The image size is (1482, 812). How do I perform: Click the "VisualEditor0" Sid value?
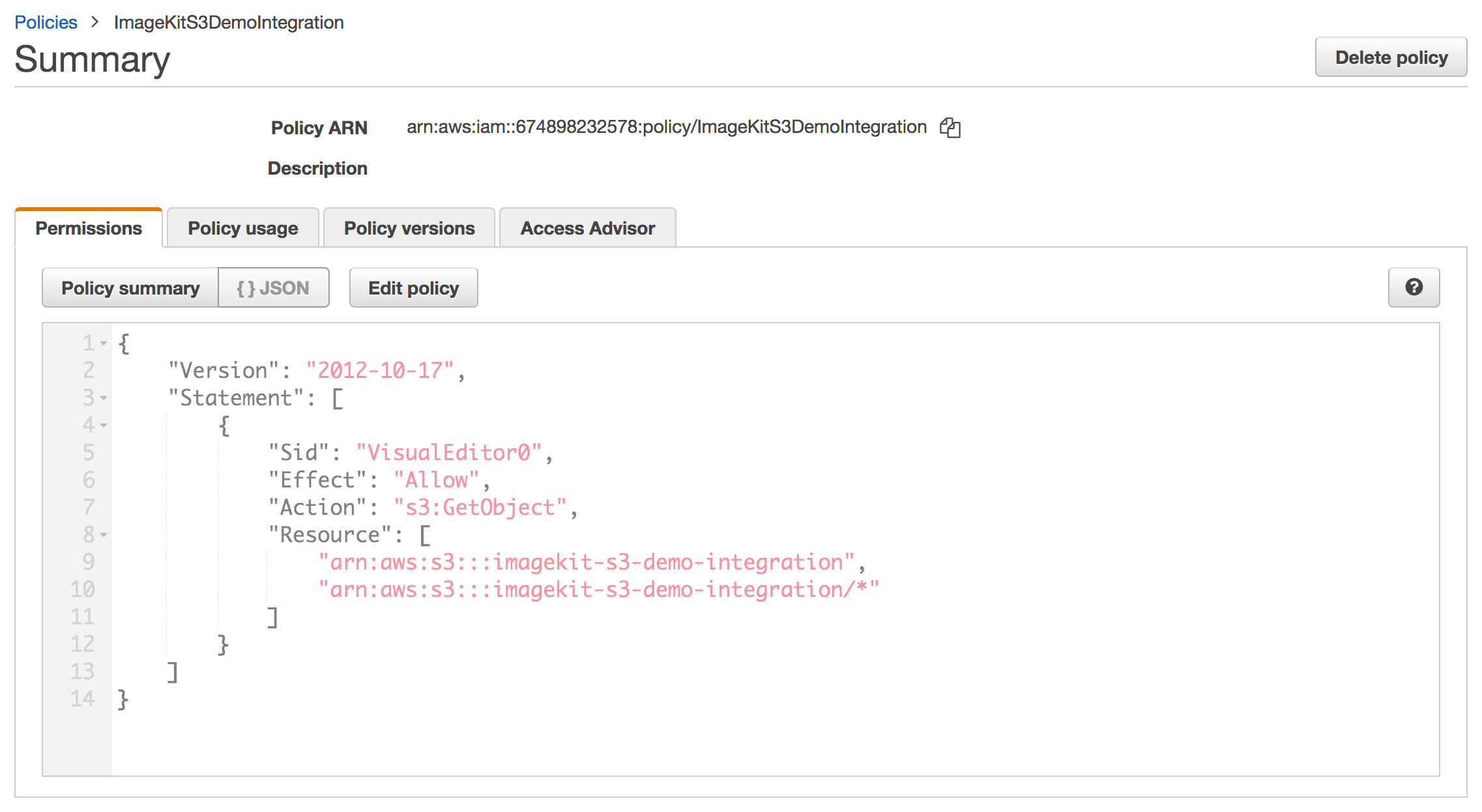pyautogui.click(x=449, y=452)
